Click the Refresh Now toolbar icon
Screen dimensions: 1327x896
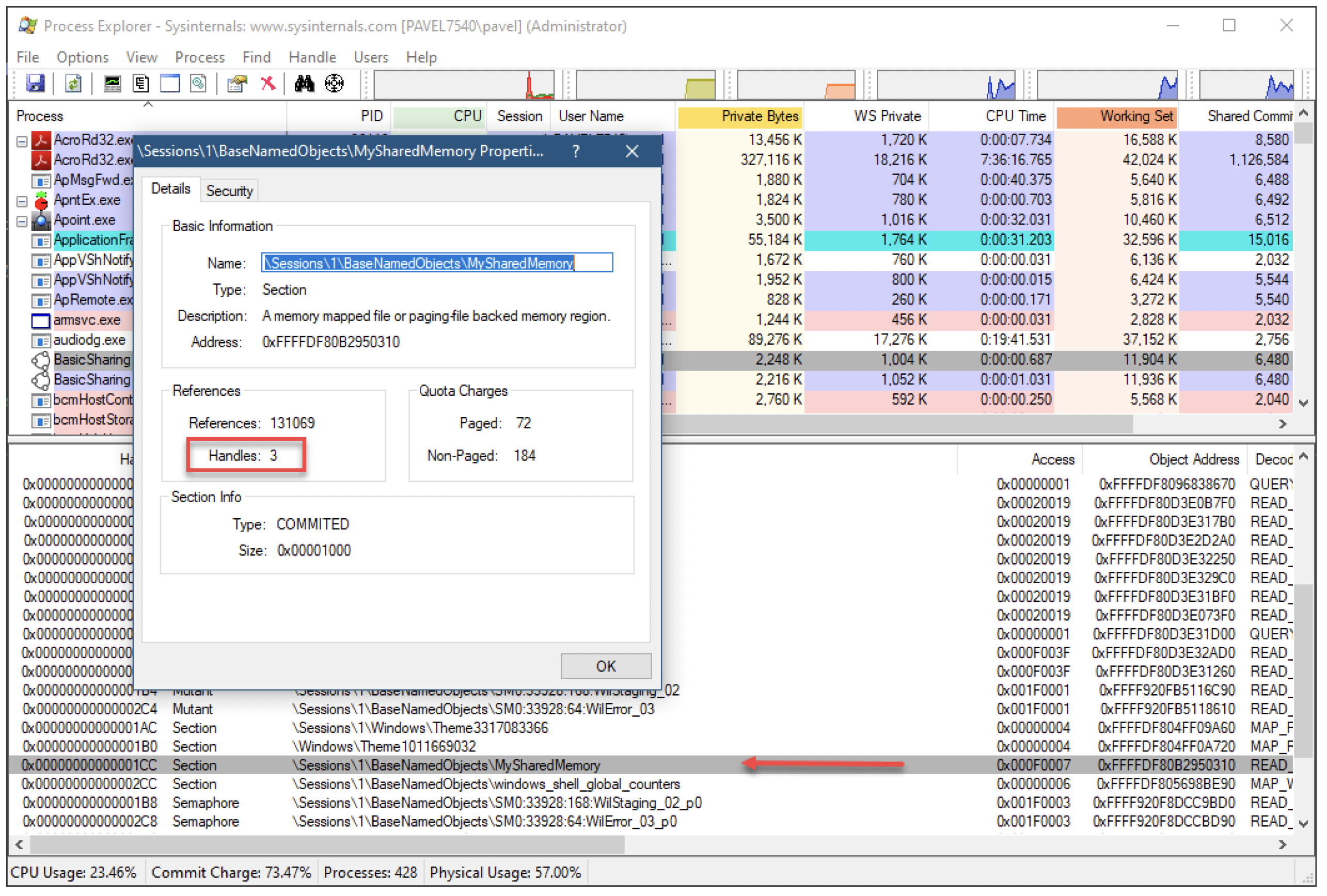[73, 84]
